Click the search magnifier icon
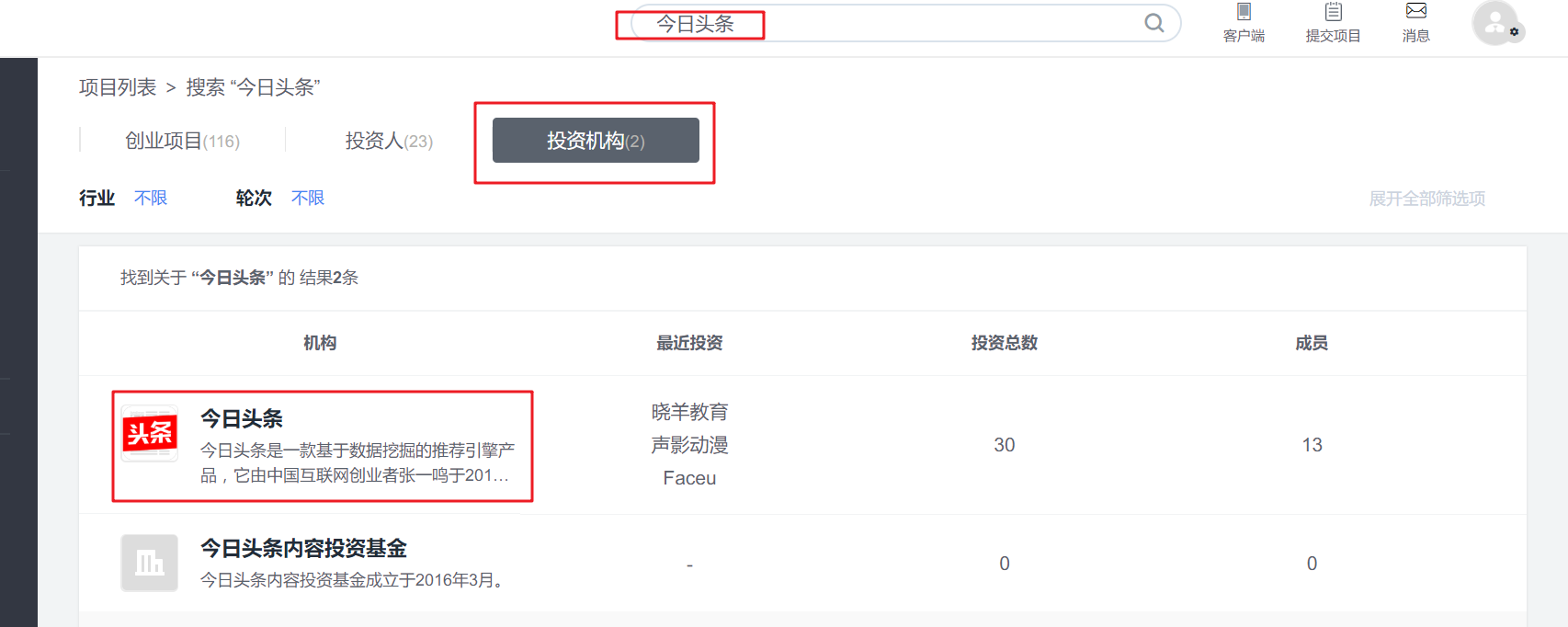 (1154, 23)
